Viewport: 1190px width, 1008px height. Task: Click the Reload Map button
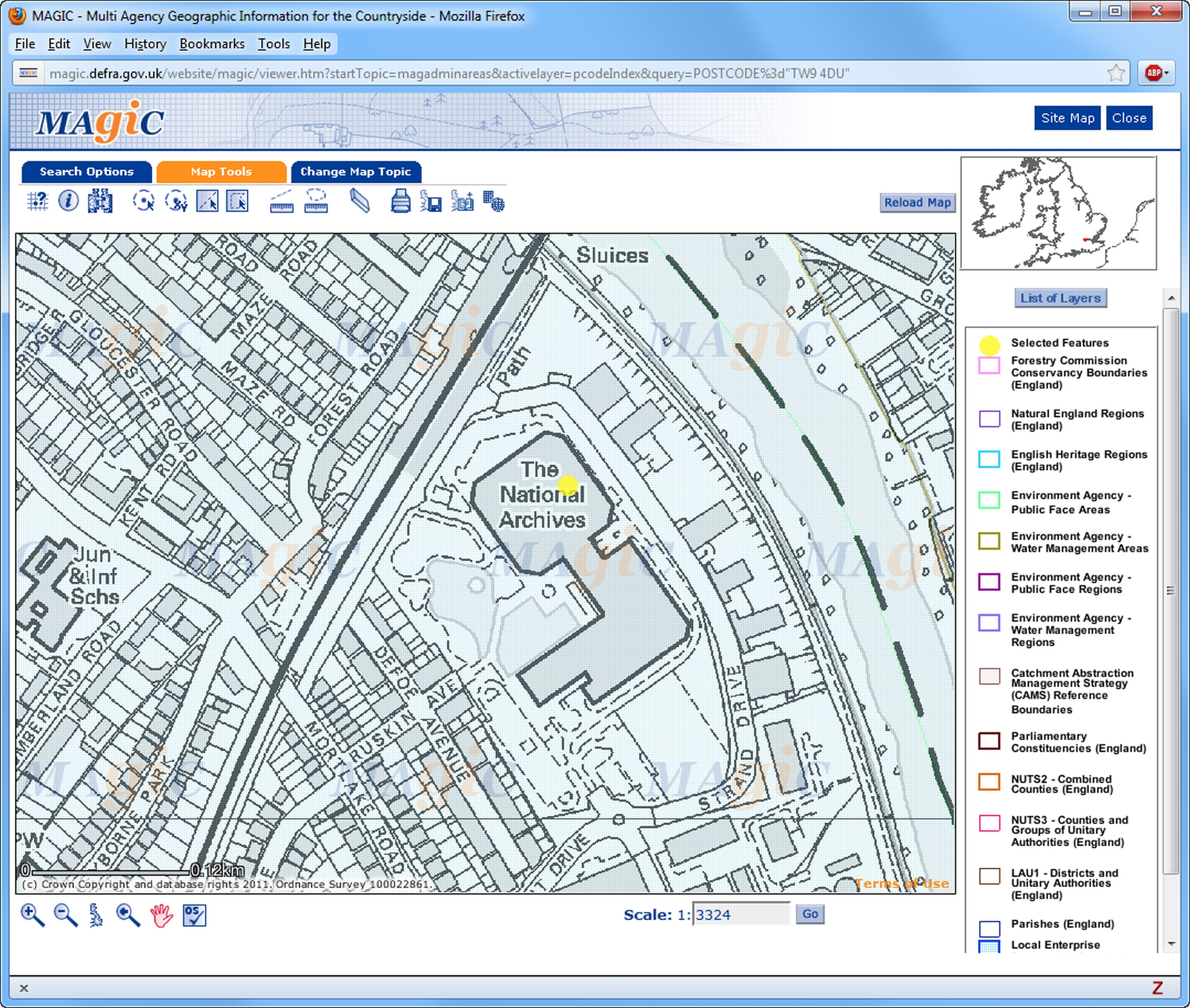coord(917,202)
